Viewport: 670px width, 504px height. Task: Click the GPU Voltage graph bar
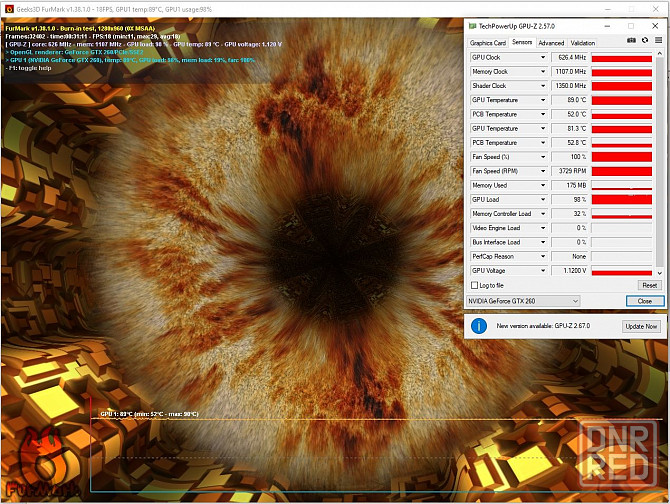pos(622,271)
